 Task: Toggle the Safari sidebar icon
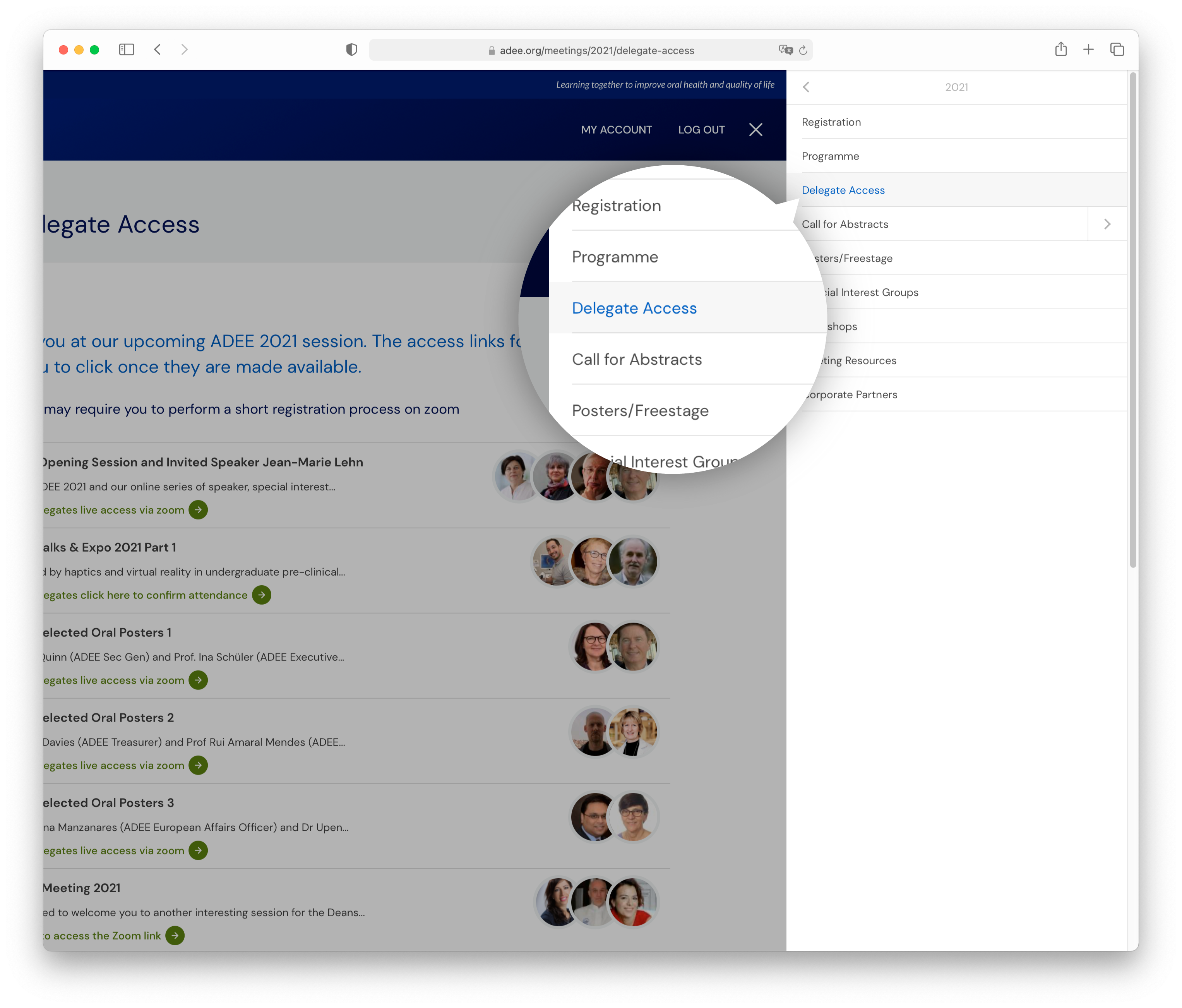tap(127, 50)
